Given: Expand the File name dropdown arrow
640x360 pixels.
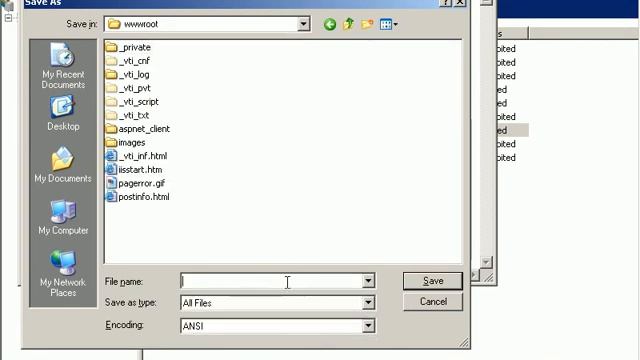Looking at the screenshot, I should pyautogui.click(x=368, y=281).
